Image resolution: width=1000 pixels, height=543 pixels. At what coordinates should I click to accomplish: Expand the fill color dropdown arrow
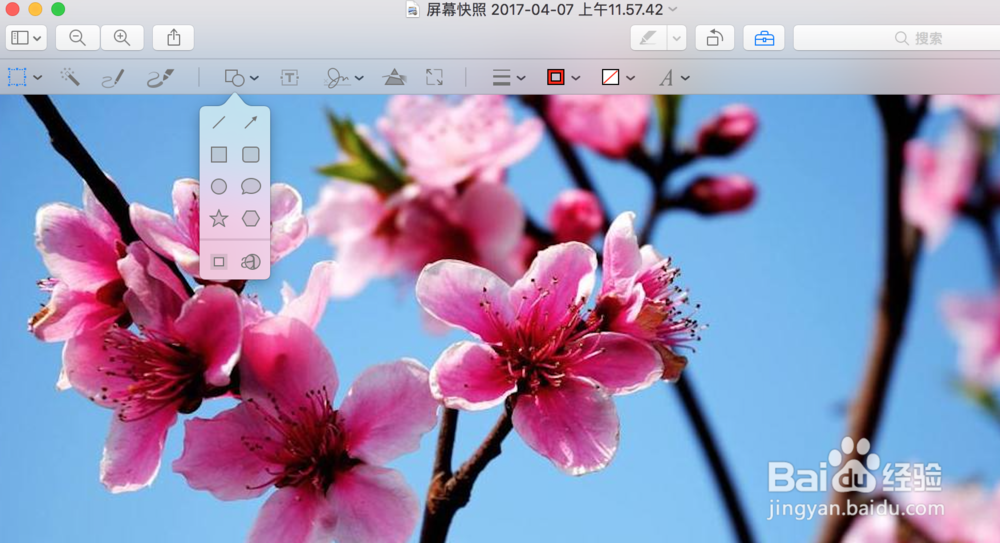(631, 78)
